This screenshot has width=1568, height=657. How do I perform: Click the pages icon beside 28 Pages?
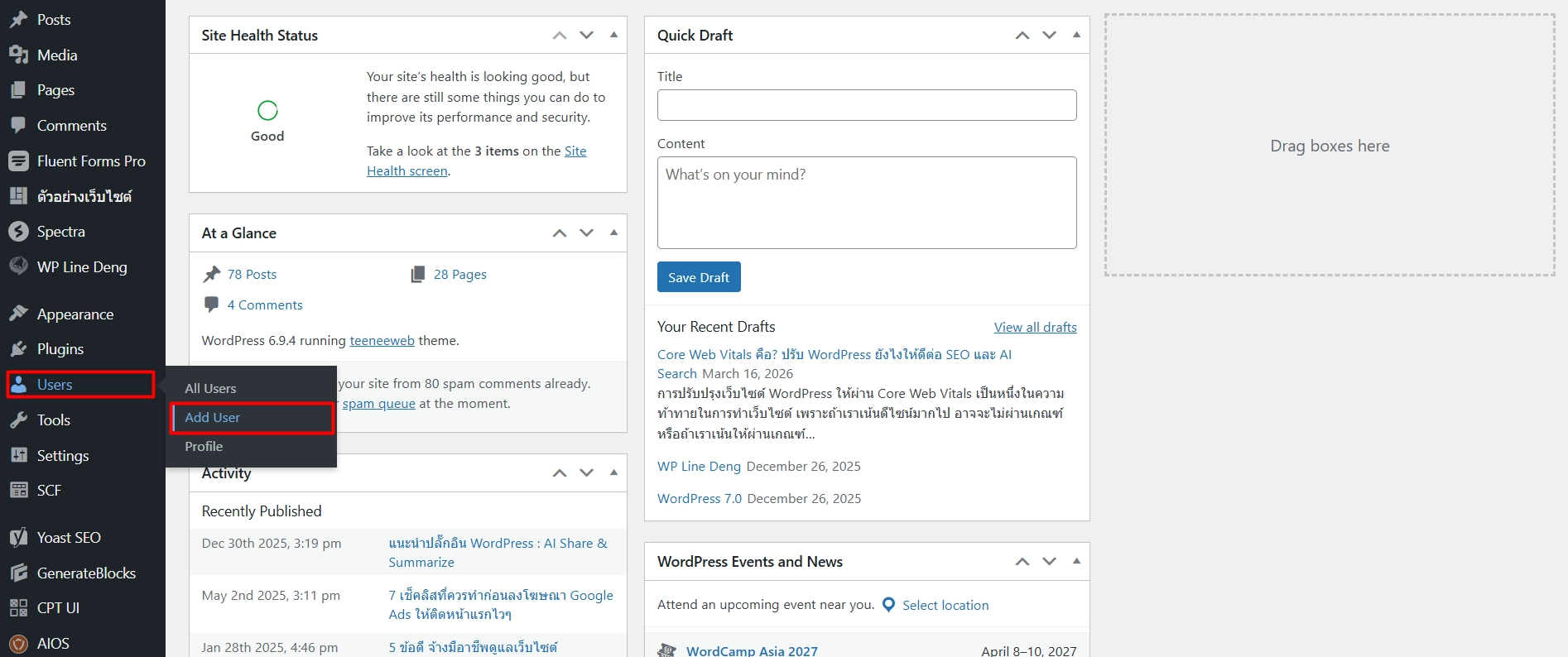[418, 274]
